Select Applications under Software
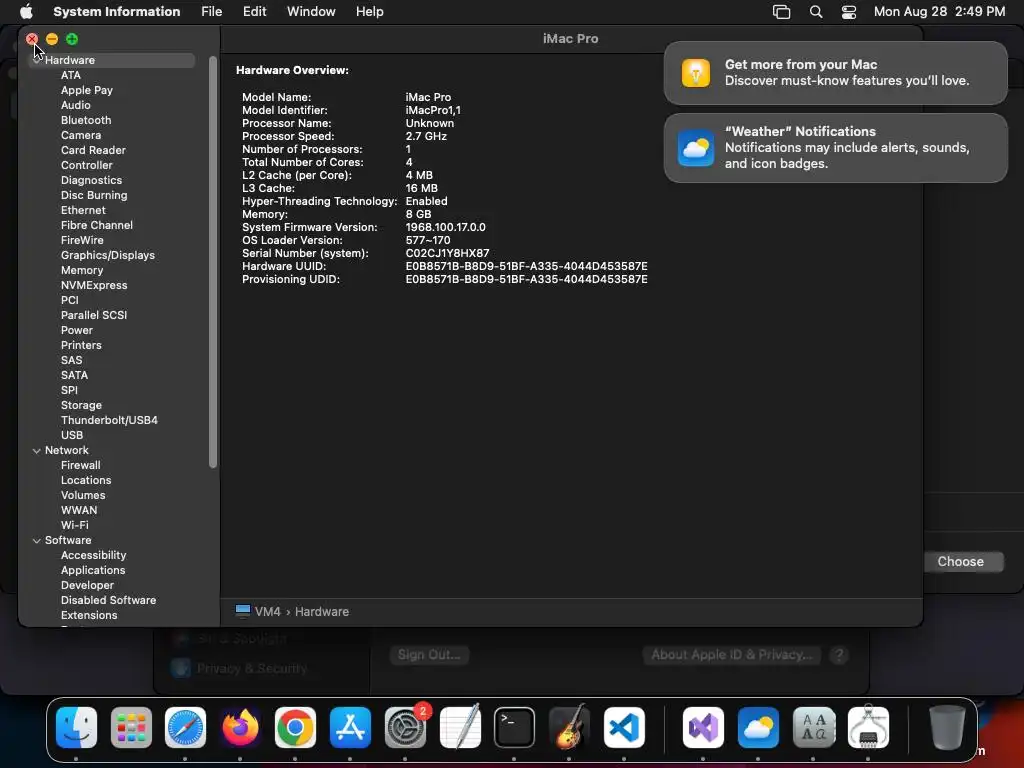This screenshot has height=768, width=1024. pos(93,571)
